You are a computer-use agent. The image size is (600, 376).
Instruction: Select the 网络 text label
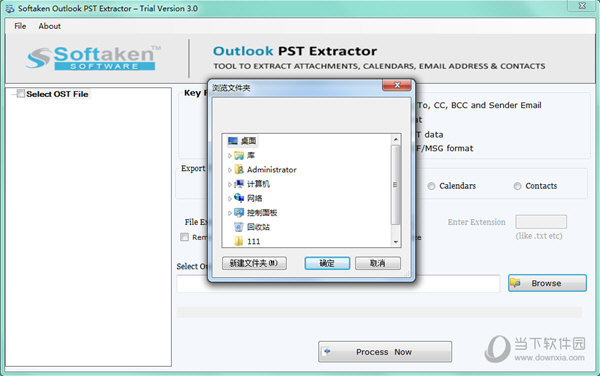(x=254, y=199)
